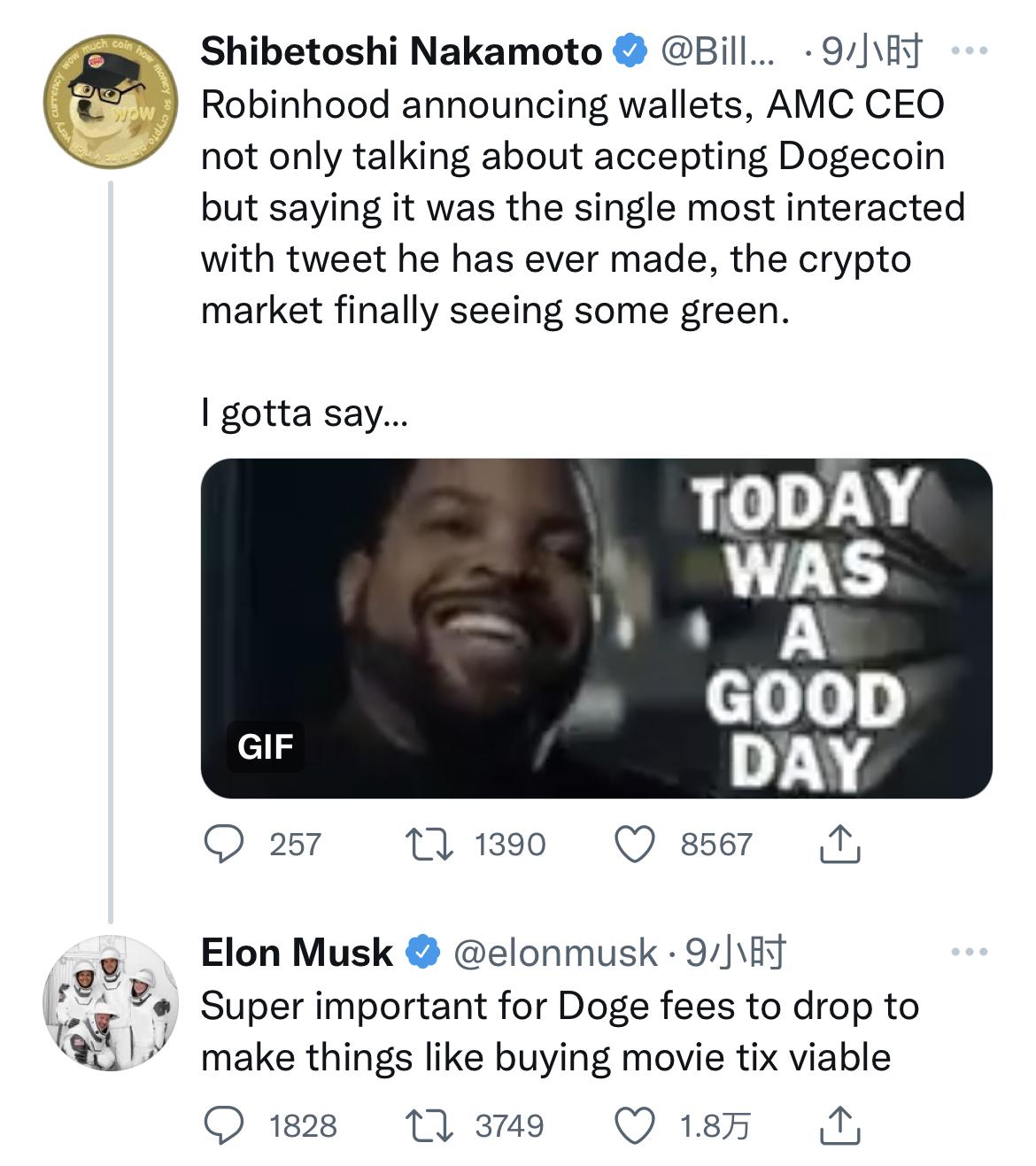1036x1166 pixels.
Task: Open Elon's reply about Doge fees
Action: pos(558,1031)
